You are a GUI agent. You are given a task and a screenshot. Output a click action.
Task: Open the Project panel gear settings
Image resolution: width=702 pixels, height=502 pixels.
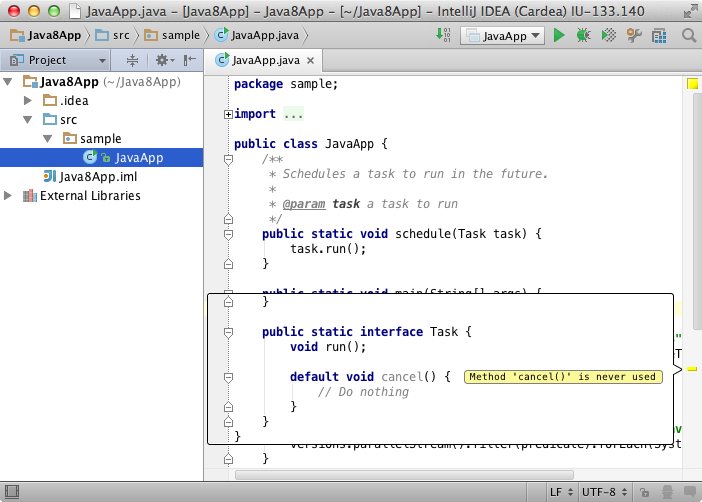click(162, 60)
